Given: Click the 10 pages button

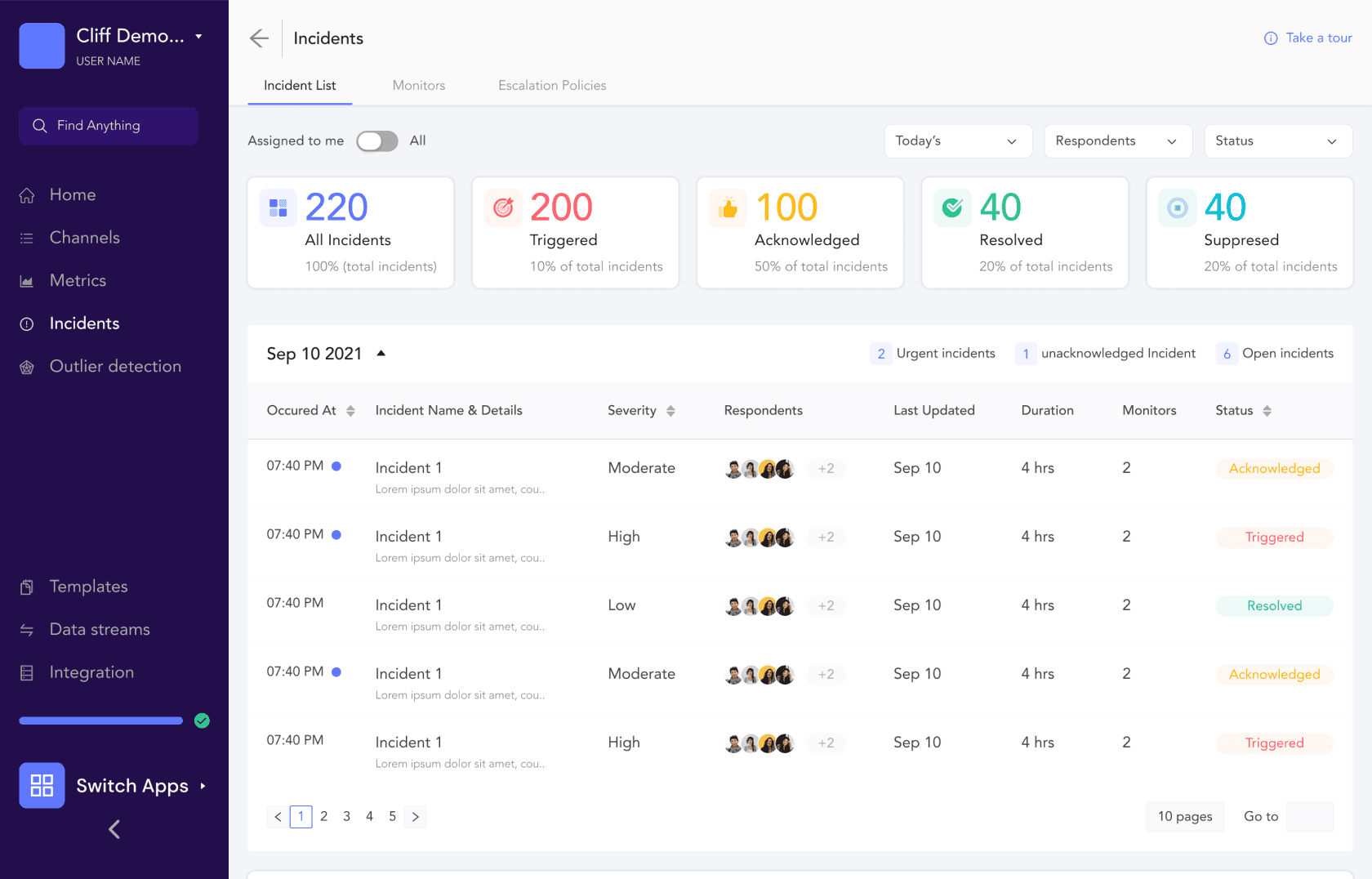Looking at the screenshot, I should 1185,817.
